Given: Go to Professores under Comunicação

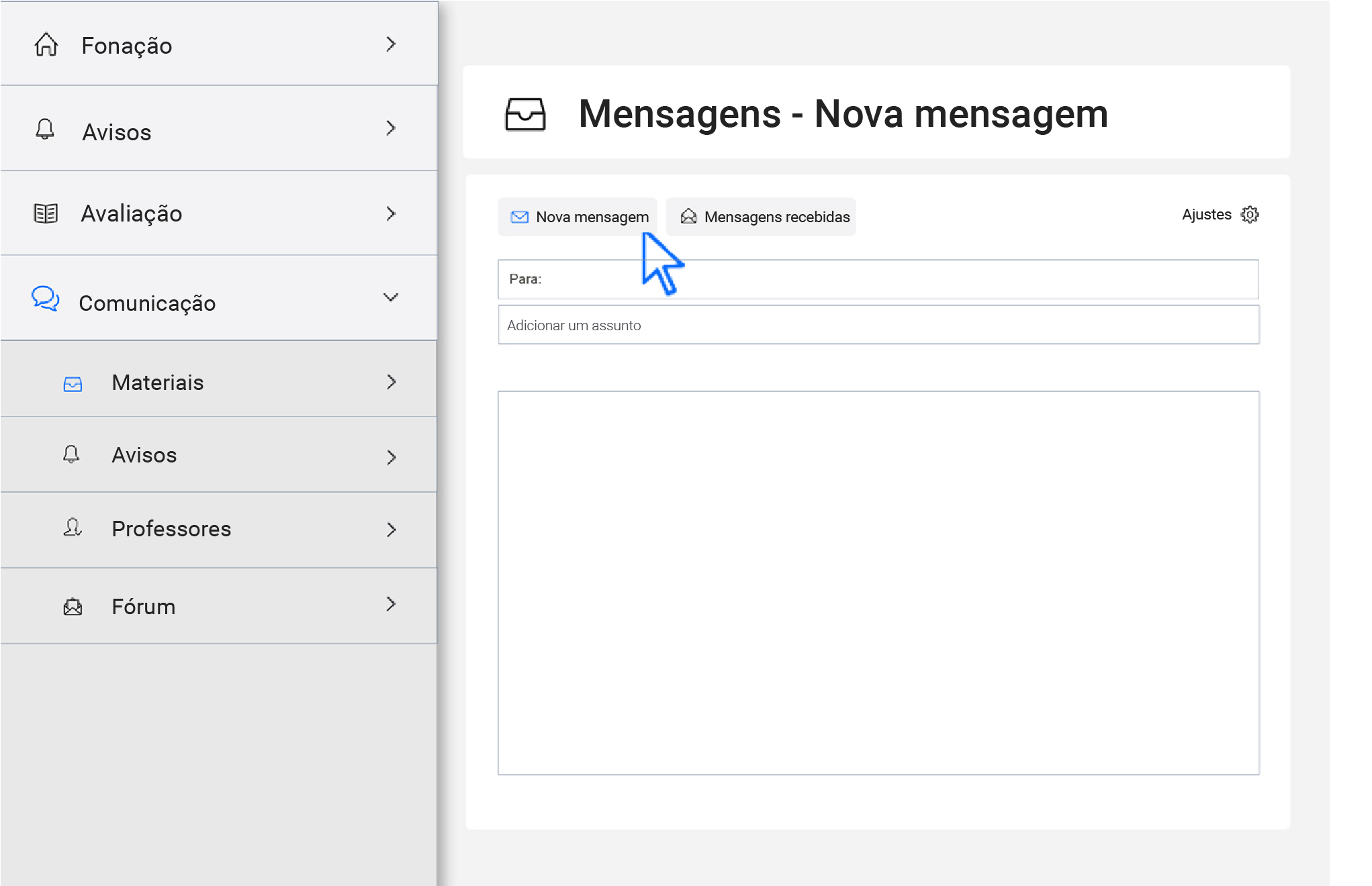Looking at the screenshot, I should (x=219, y=530).
